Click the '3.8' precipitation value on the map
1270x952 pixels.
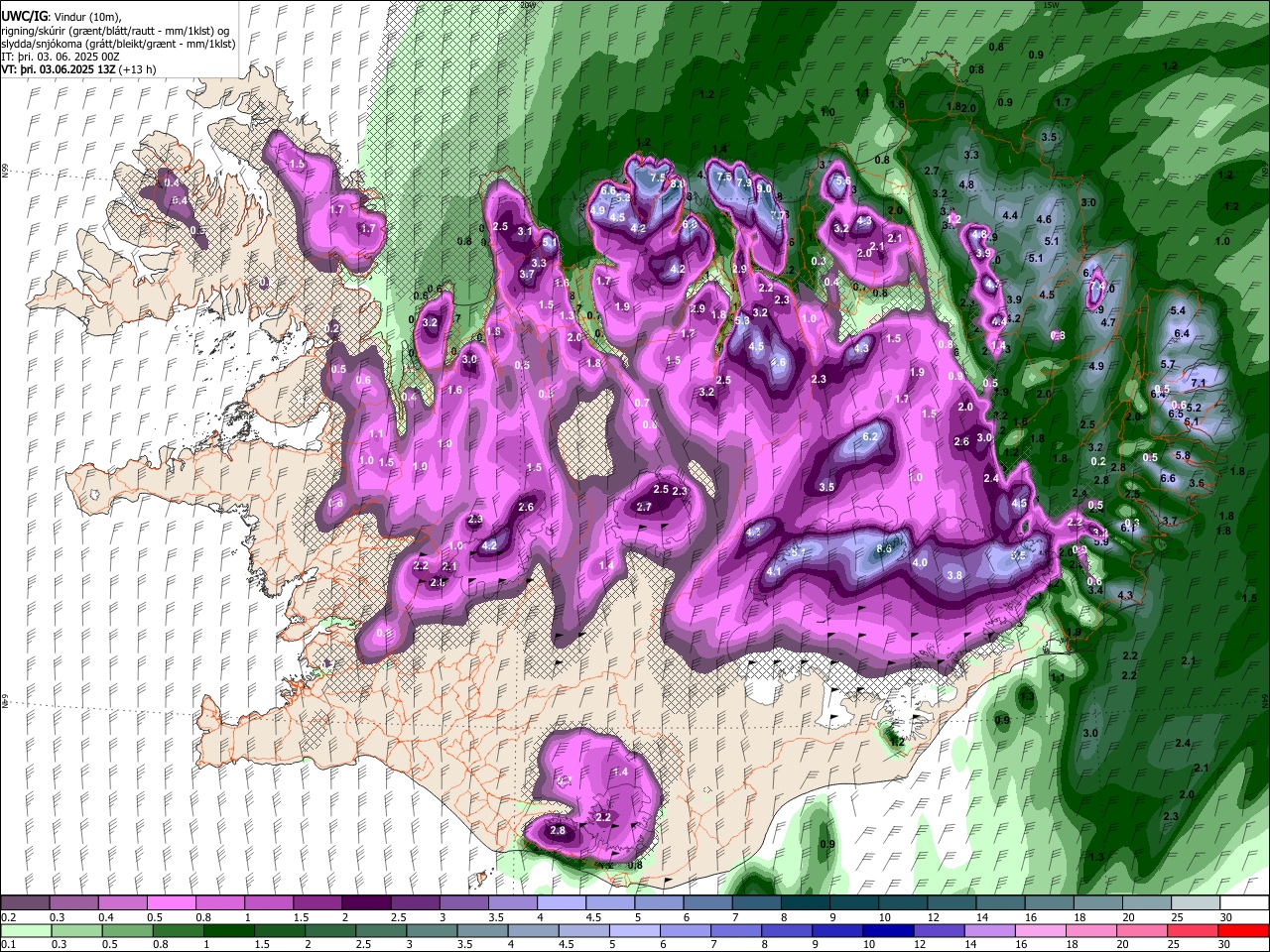pyautogui.click(x=954, y=575)
